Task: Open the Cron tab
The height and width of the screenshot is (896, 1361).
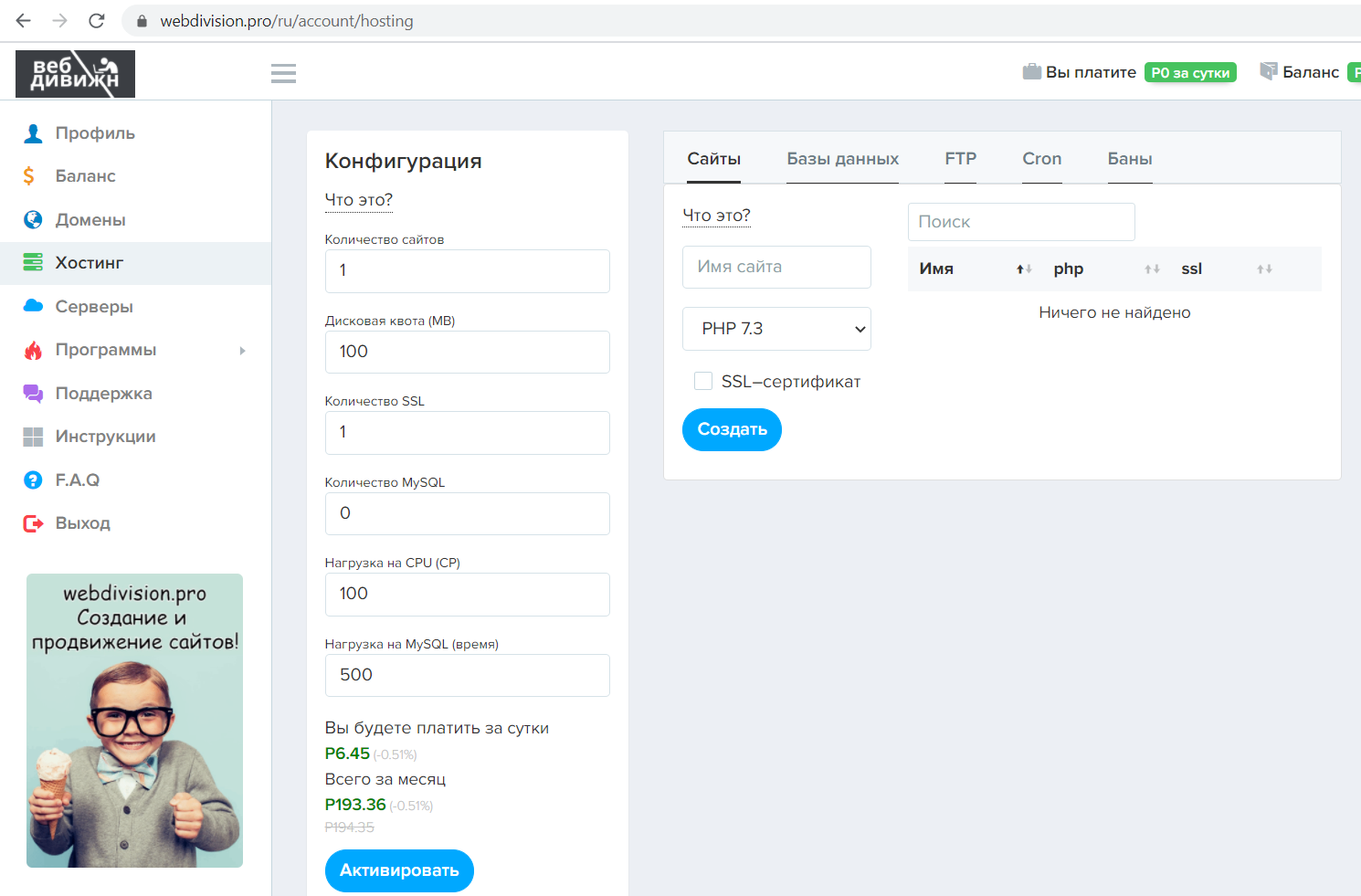Action: (x=1041, y=159)
